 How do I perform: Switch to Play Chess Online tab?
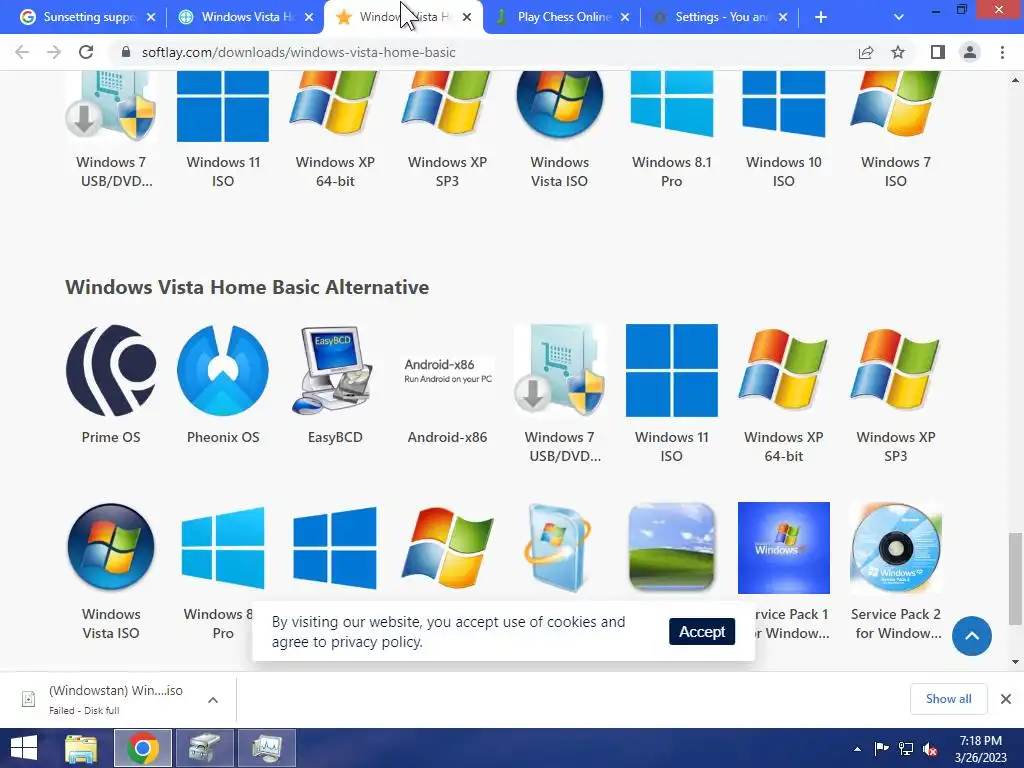562,17
